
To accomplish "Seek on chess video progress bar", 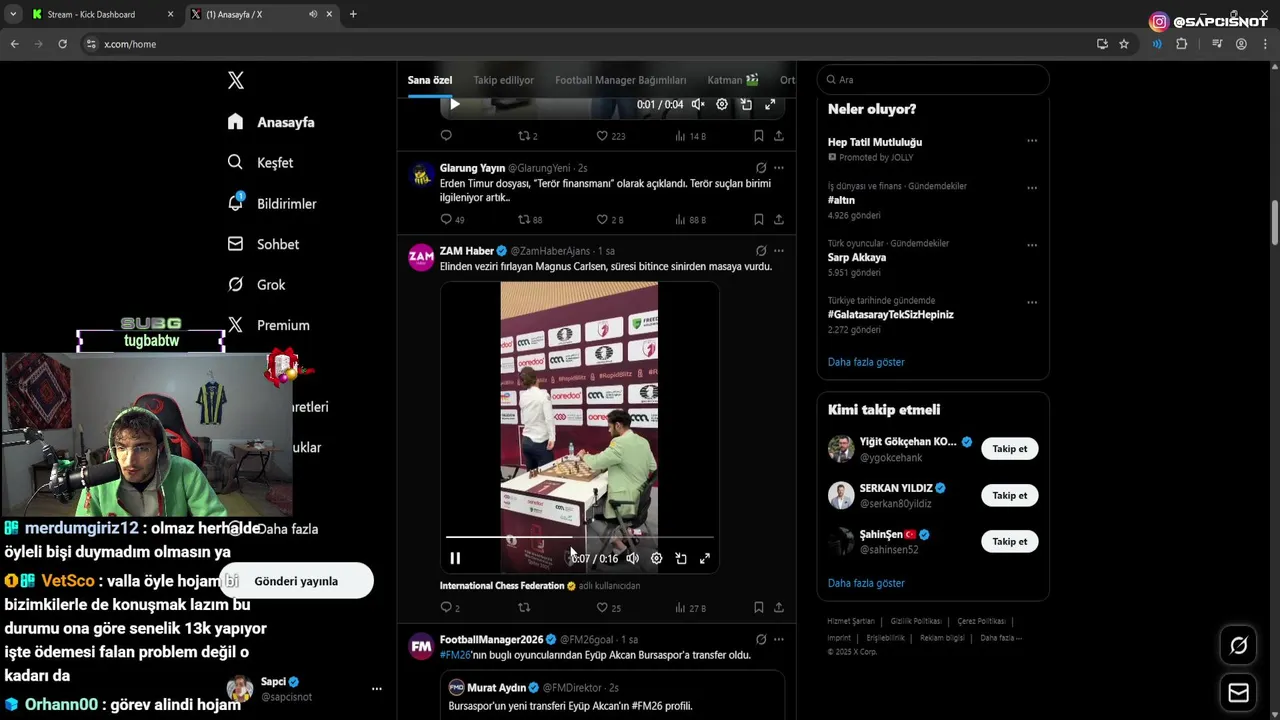I will pyautogui.click(x=580, y=537).
